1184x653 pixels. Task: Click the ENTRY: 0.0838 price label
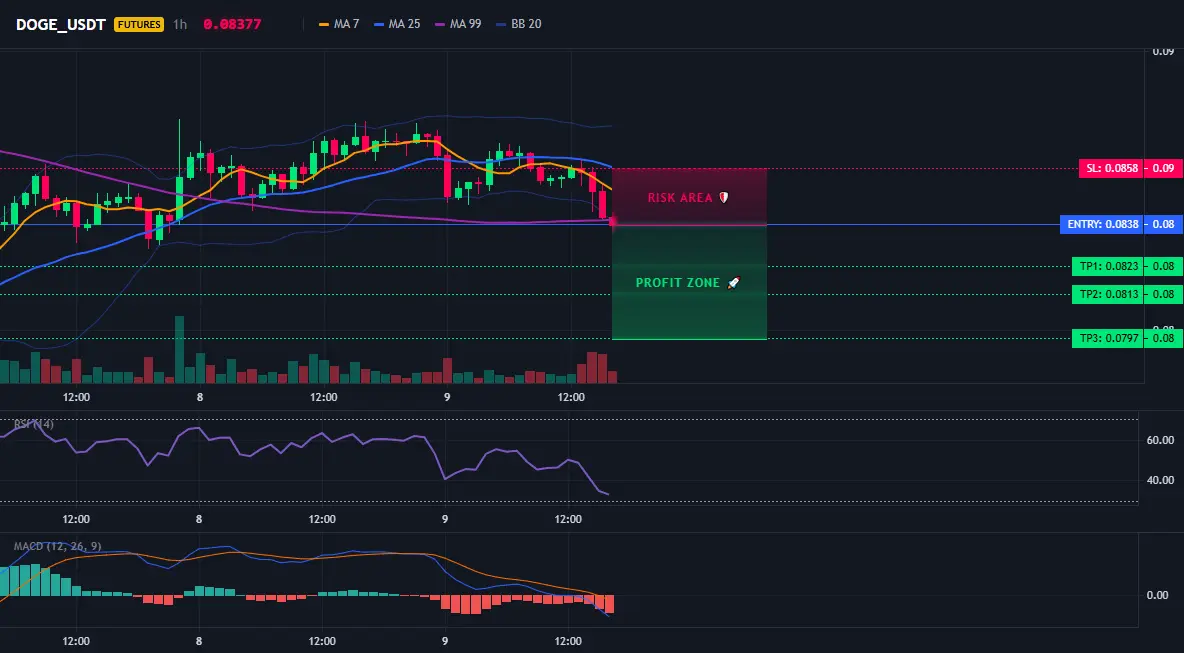pos(1101,224)
